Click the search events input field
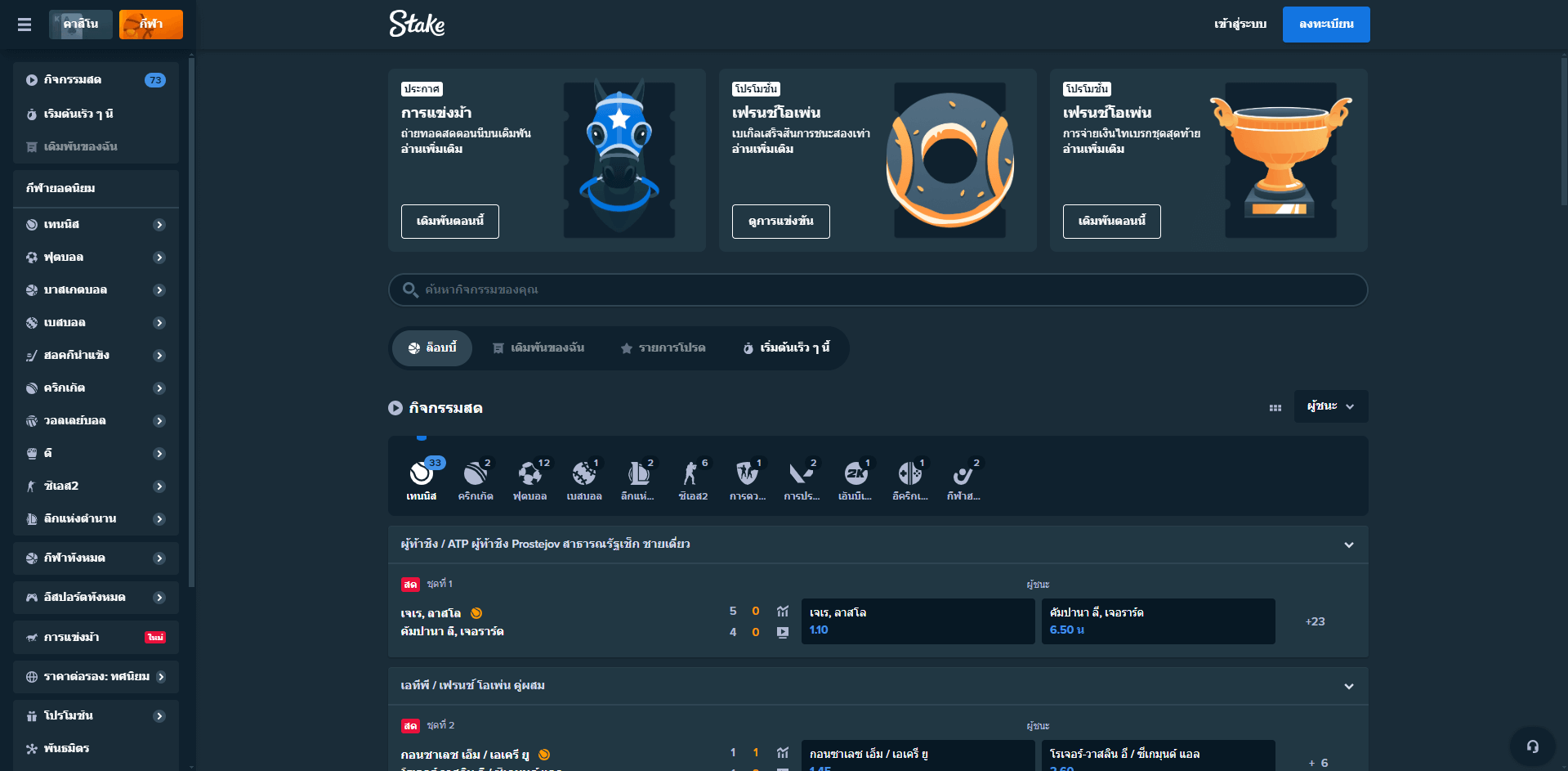 (x=878, y=290)
